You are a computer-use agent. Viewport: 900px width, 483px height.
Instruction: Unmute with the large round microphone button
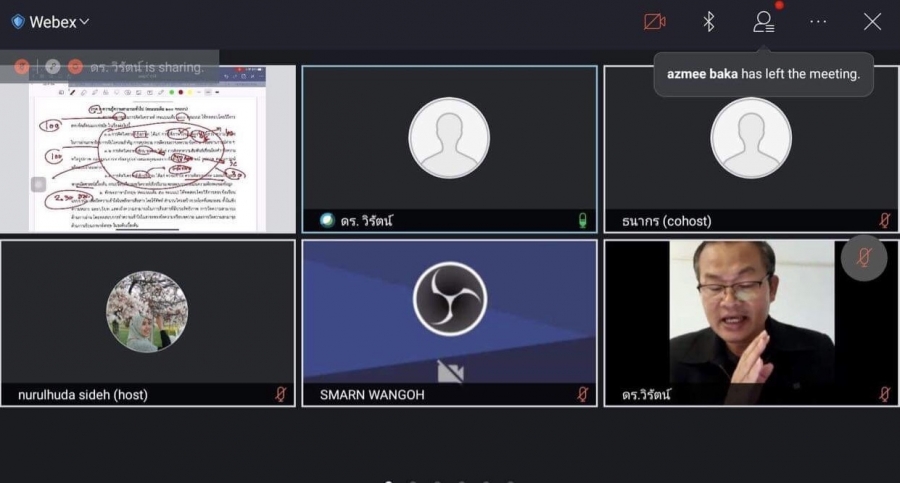(x=864, y=258)
